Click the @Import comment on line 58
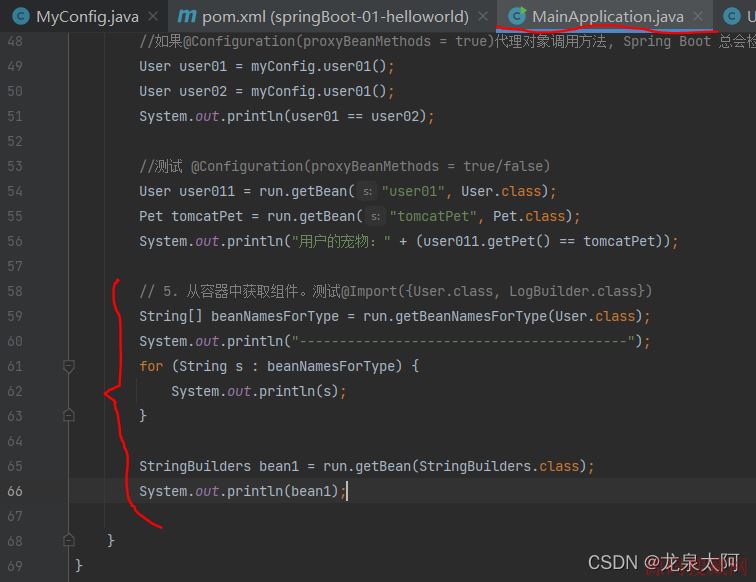The height and width of the screenshot is (582, 756). [x=395, y=291]
